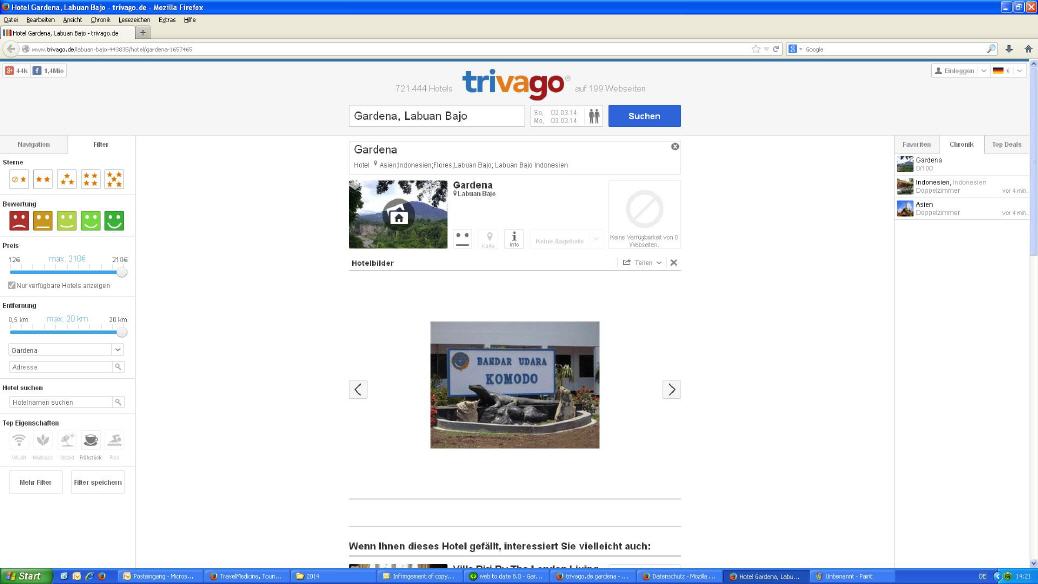Show the previous hotel picture

click(x=358, y=389)
